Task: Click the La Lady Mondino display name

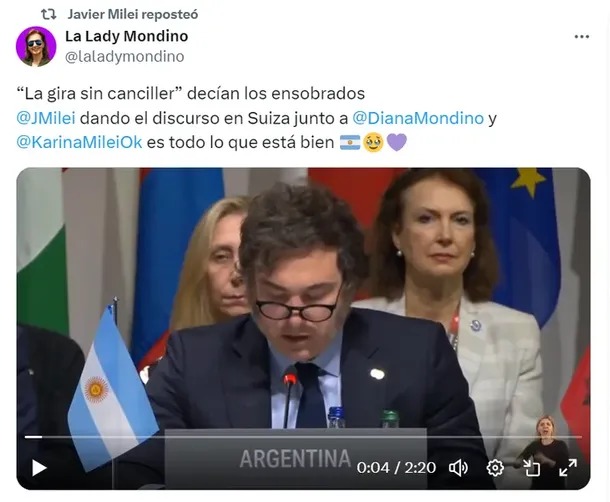Action: pos(127,36)
